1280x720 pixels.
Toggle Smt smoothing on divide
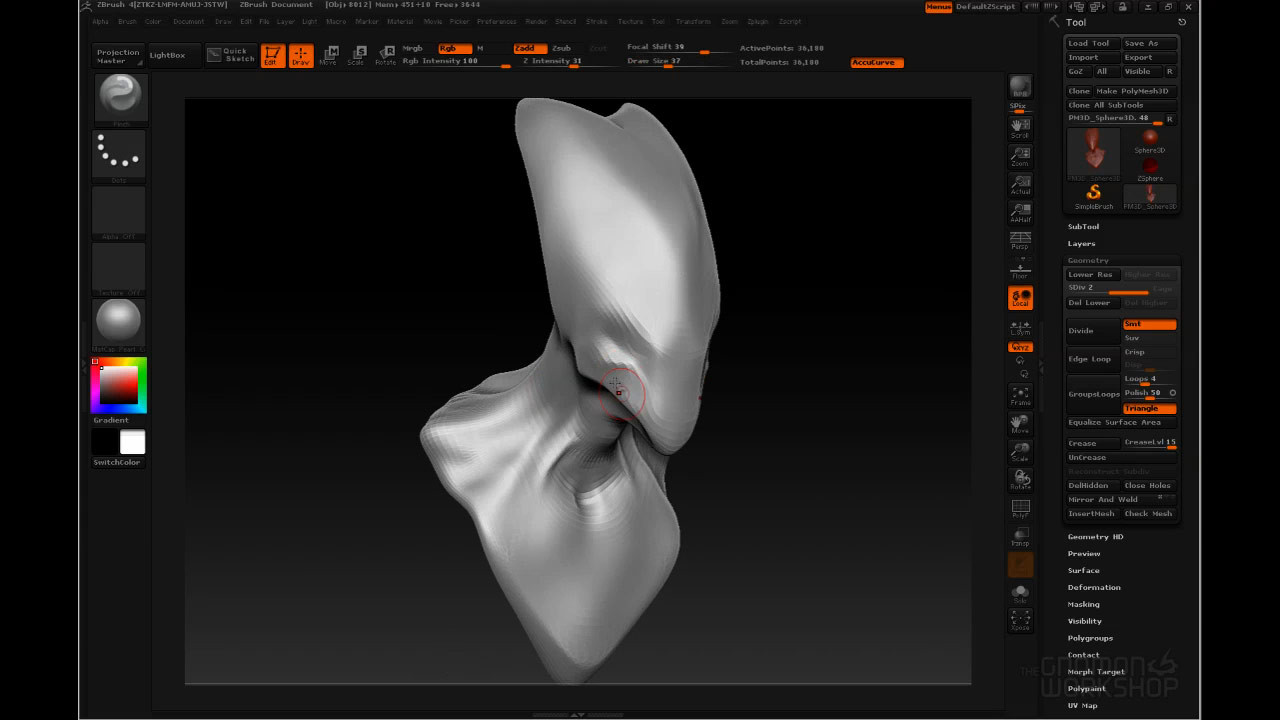click(1149, 324)
